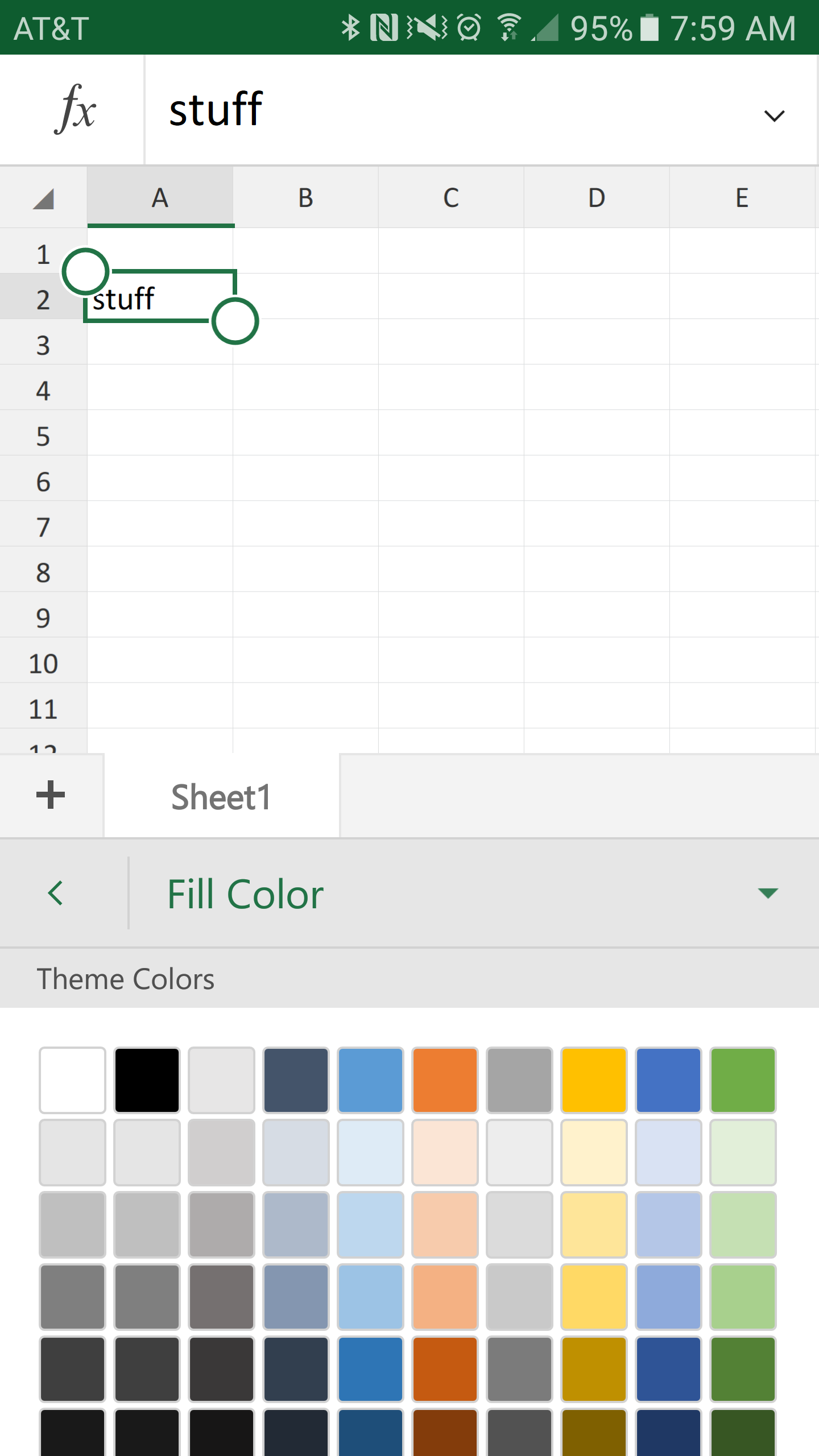Pick the orange theme color swatch
The image size is (819, 1456).
445,1080
